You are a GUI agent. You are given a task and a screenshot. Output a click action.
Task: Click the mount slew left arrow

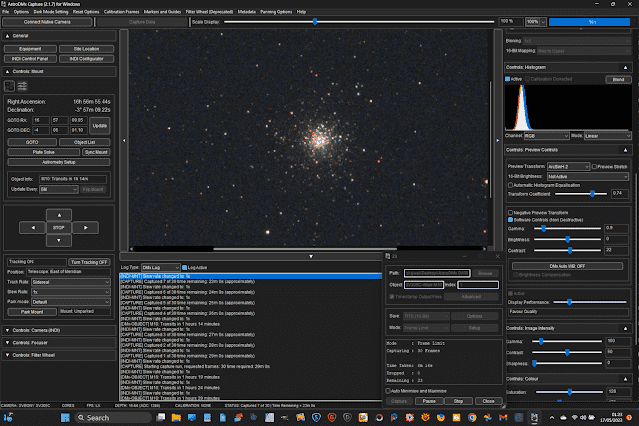click(x=33, y=228)
